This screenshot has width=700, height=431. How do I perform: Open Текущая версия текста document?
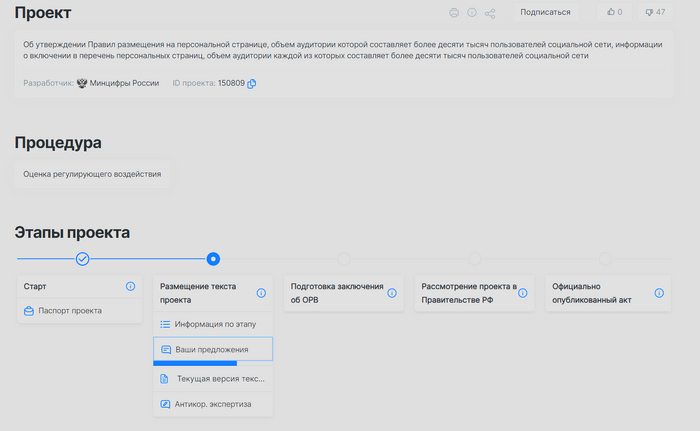point(213,379)
